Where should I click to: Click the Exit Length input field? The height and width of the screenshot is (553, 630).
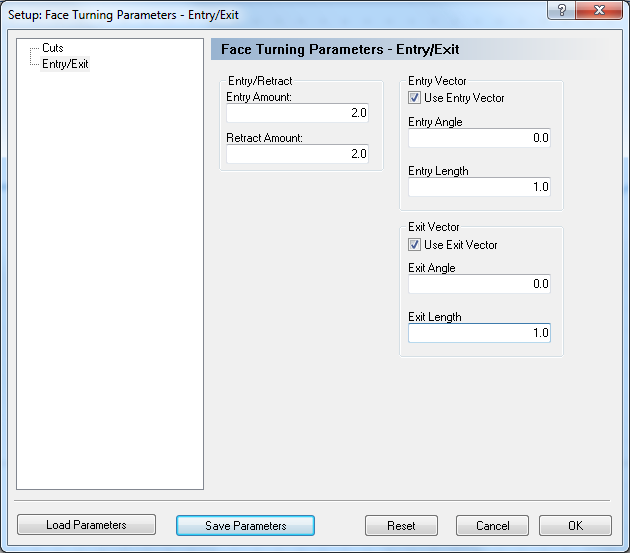pyautogui.click(x=479, y=333)
